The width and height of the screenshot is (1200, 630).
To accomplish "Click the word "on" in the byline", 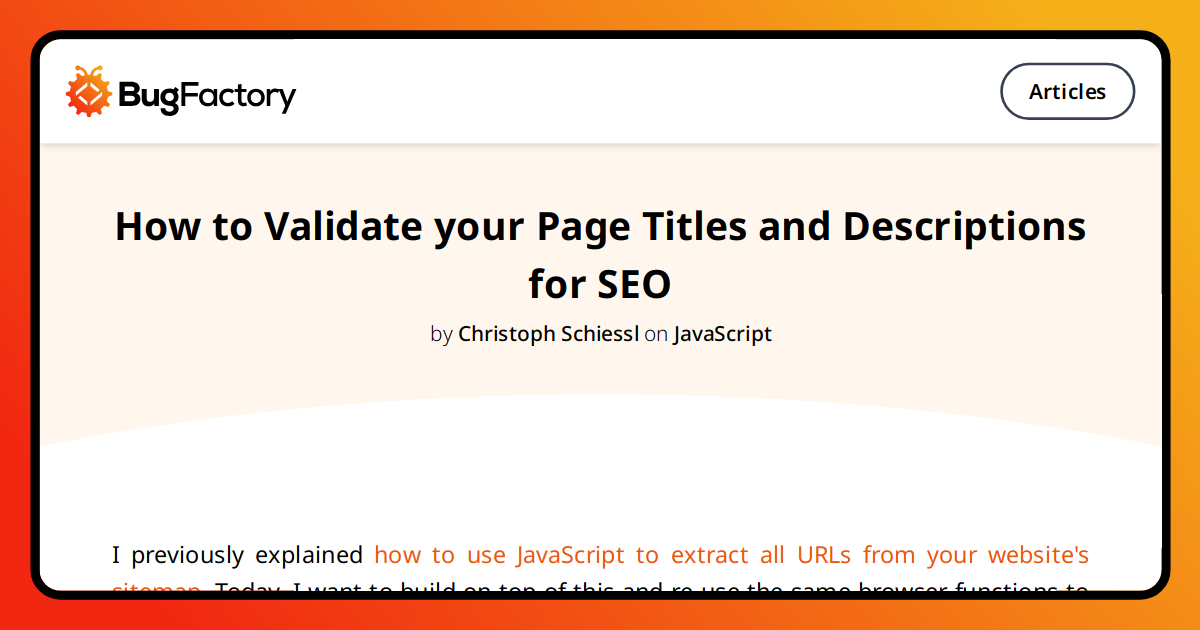I will coord(656,334).
